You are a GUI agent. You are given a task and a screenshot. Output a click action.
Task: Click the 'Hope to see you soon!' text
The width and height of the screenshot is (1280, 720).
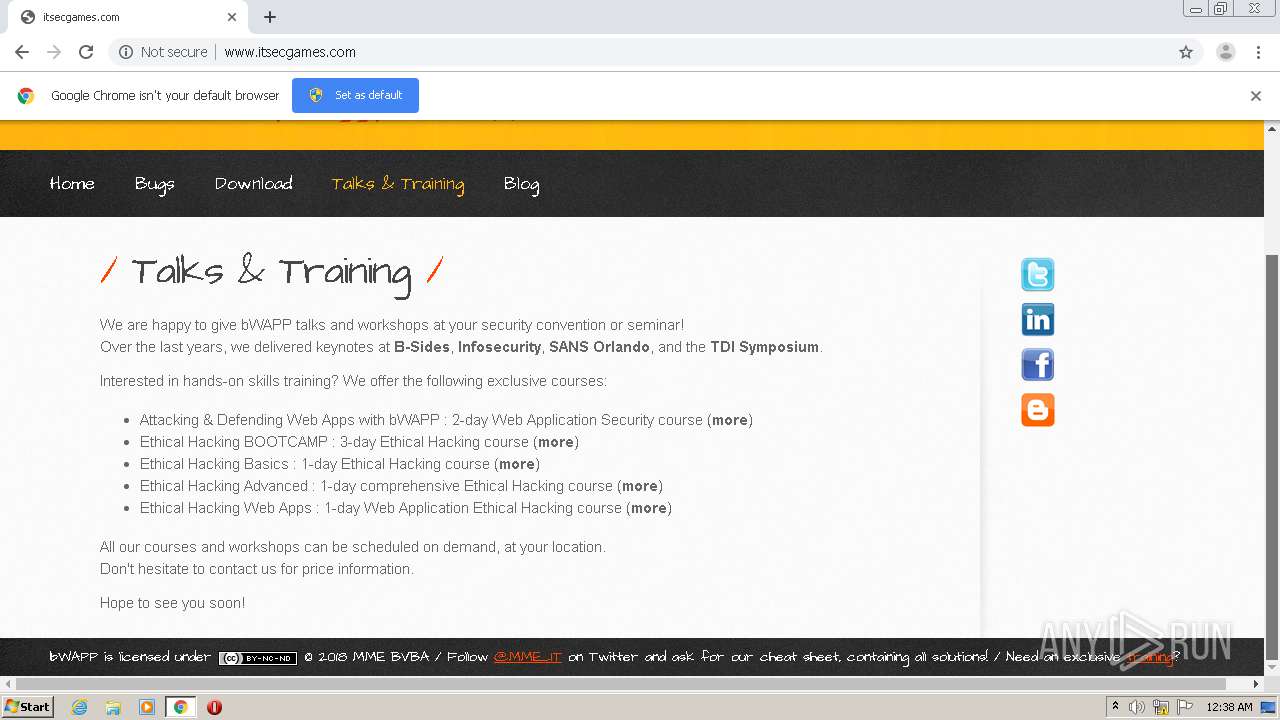click(172, 603)
